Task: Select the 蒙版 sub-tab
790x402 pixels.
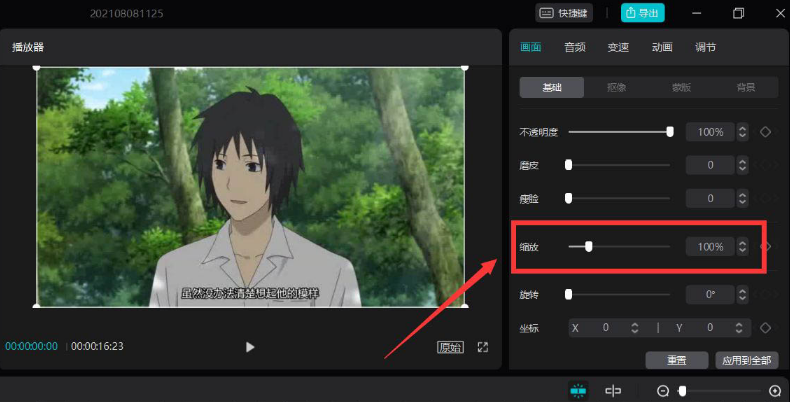Action: click(681, 88)
